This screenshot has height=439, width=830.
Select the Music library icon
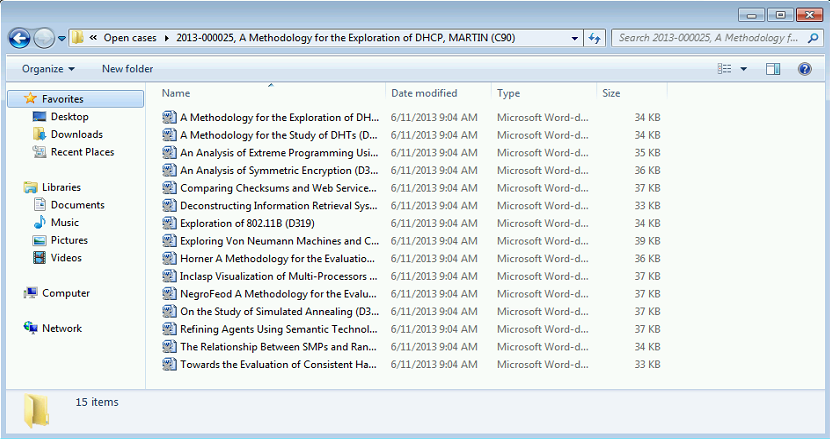(40, 223)
